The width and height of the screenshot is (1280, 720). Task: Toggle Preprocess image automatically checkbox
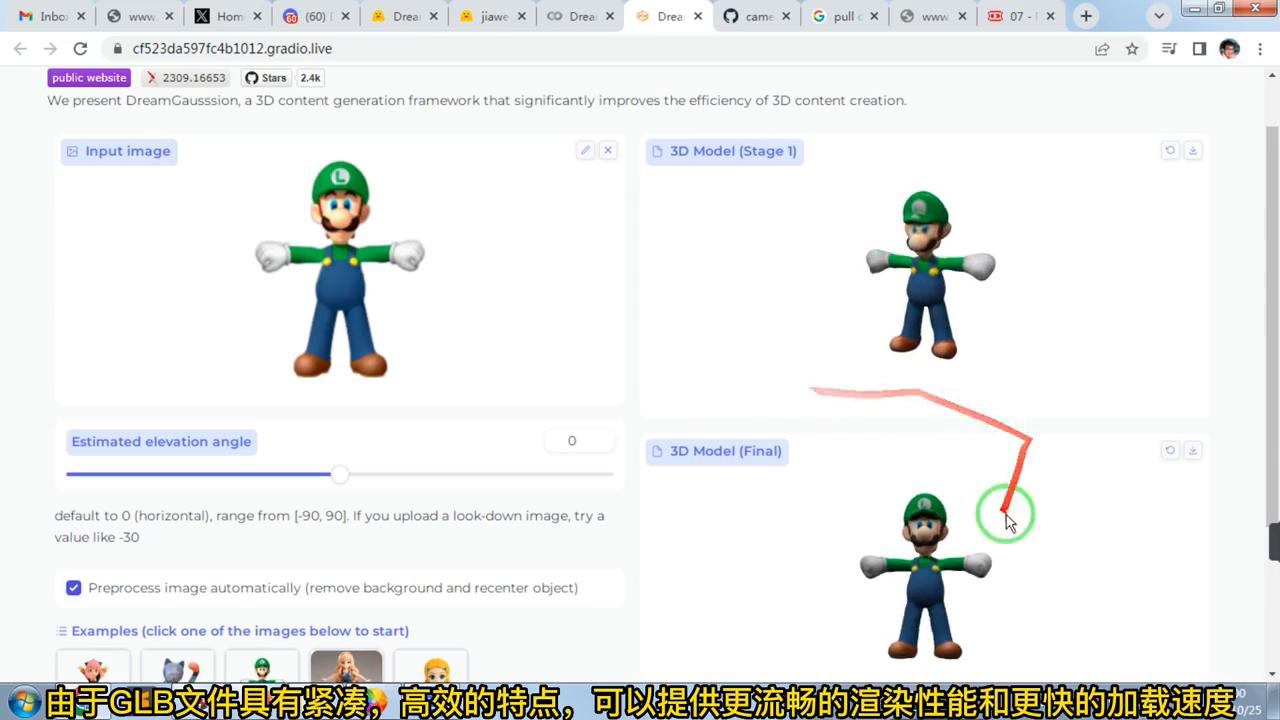point(73,588)
